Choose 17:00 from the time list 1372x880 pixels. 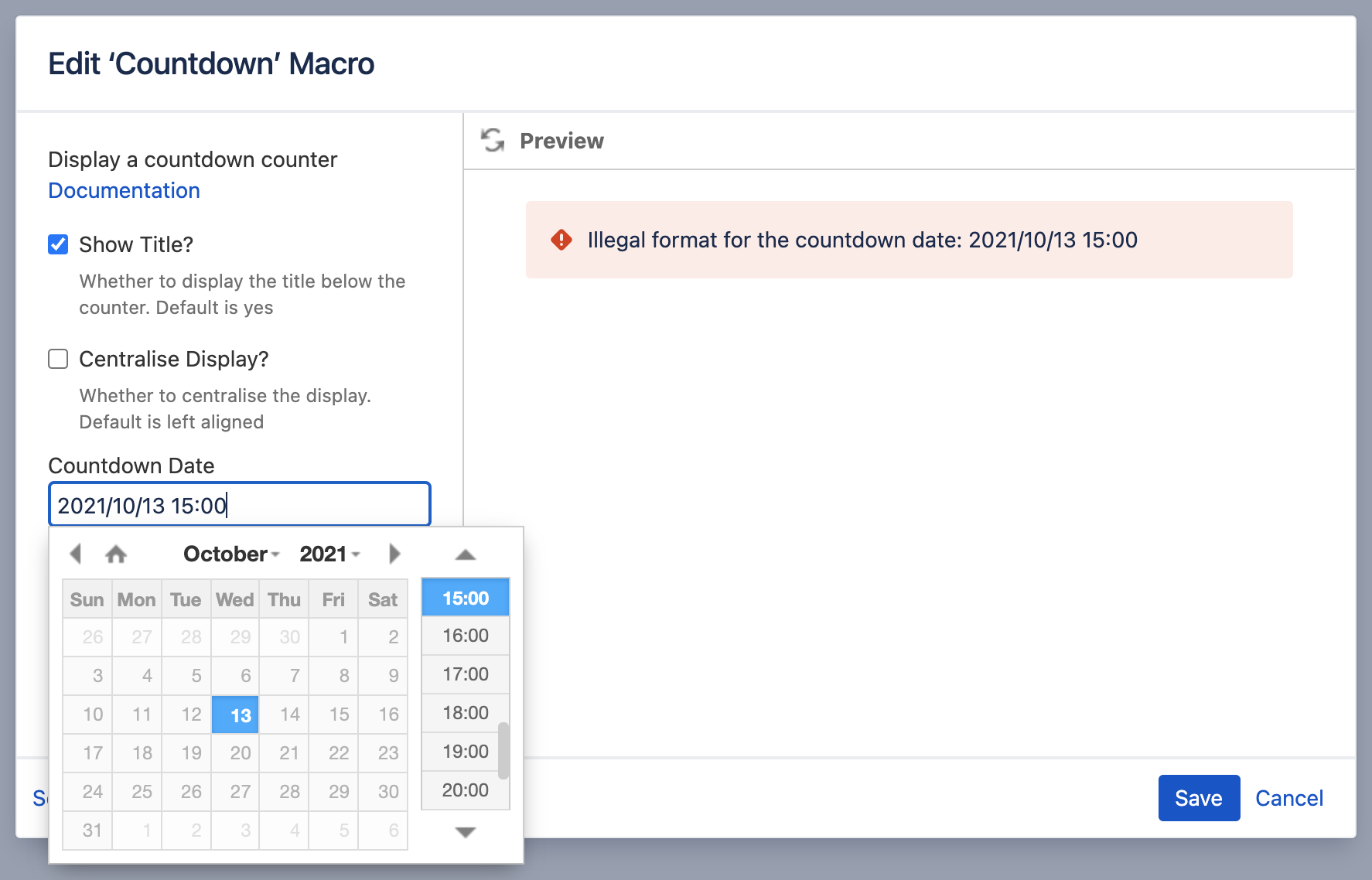tap(464, 674)
